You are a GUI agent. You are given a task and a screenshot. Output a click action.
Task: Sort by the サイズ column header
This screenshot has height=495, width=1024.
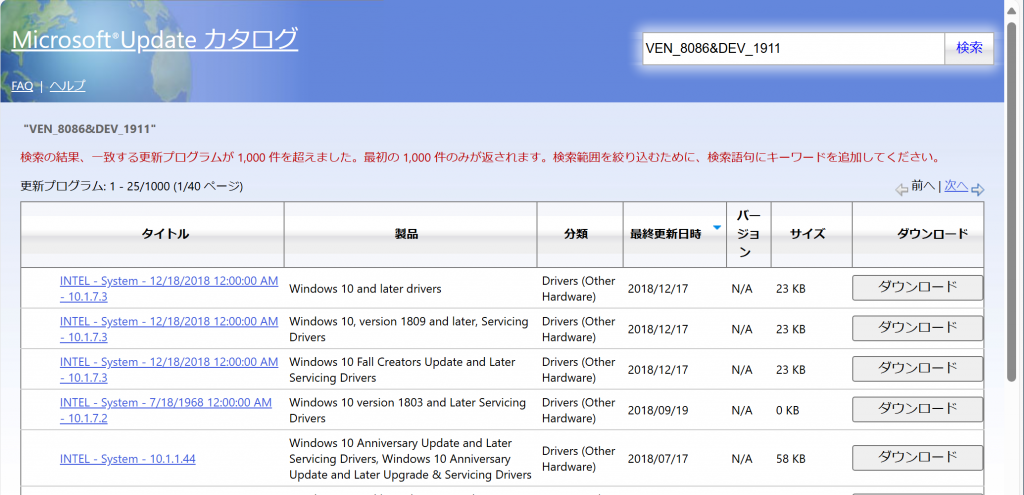[807, 234]
